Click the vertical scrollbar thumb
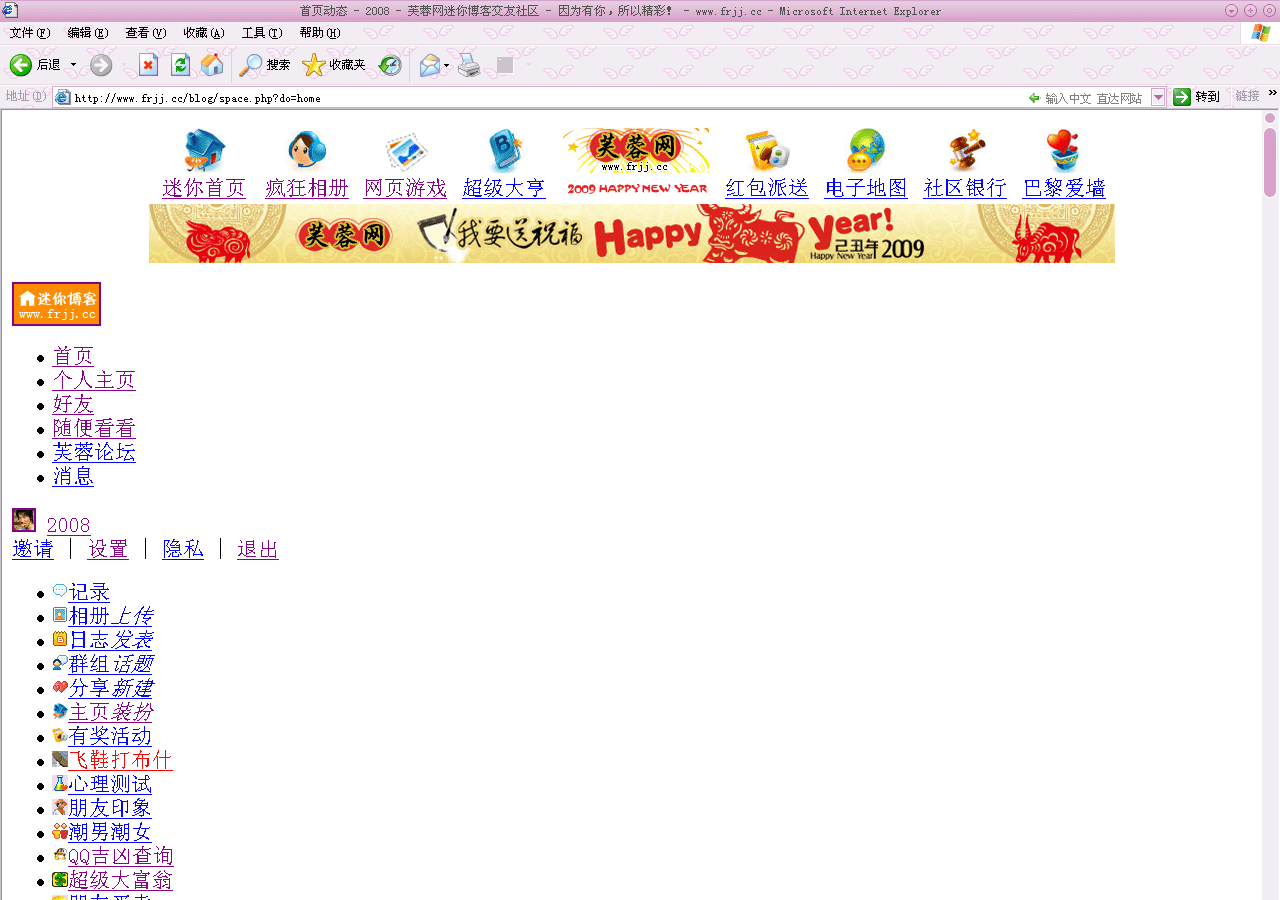 click(x=1270, y=161)
